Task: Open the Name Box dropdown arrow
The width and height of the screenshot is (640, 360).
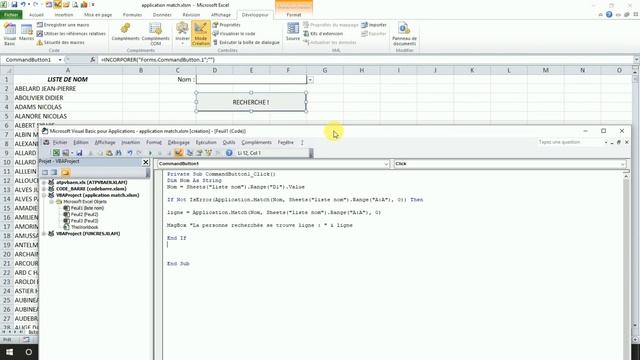Action: point(60,60)
